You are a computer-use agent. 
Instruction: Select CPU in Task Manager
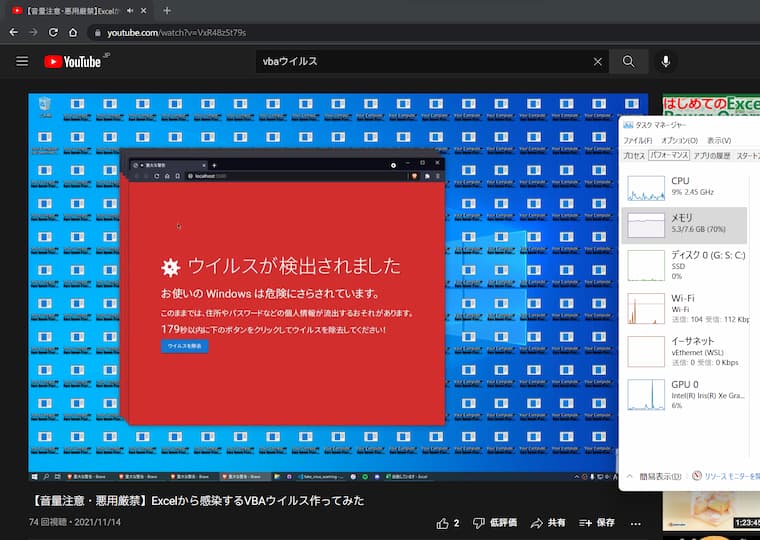pos(684,187)
